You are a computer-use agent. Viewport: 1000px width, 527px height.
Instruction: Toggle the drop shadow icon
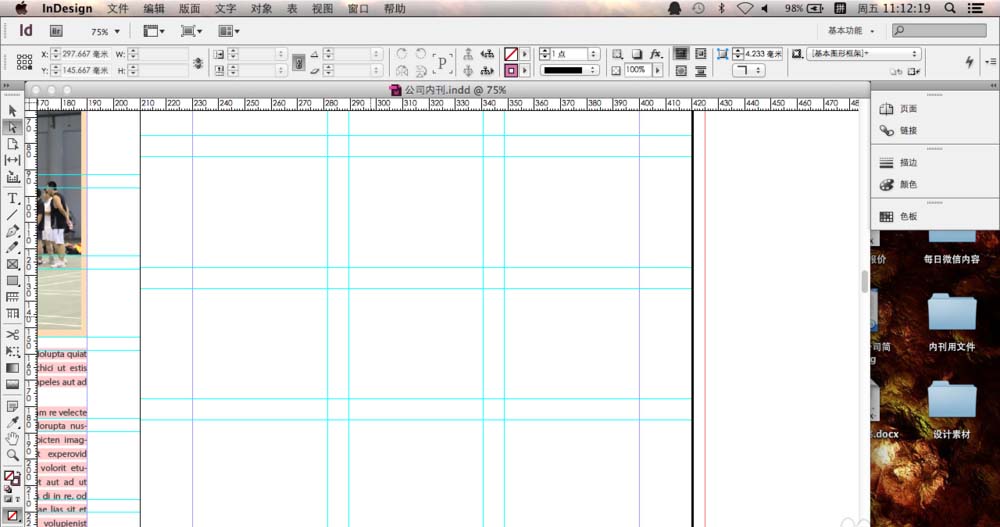(636, 54)
